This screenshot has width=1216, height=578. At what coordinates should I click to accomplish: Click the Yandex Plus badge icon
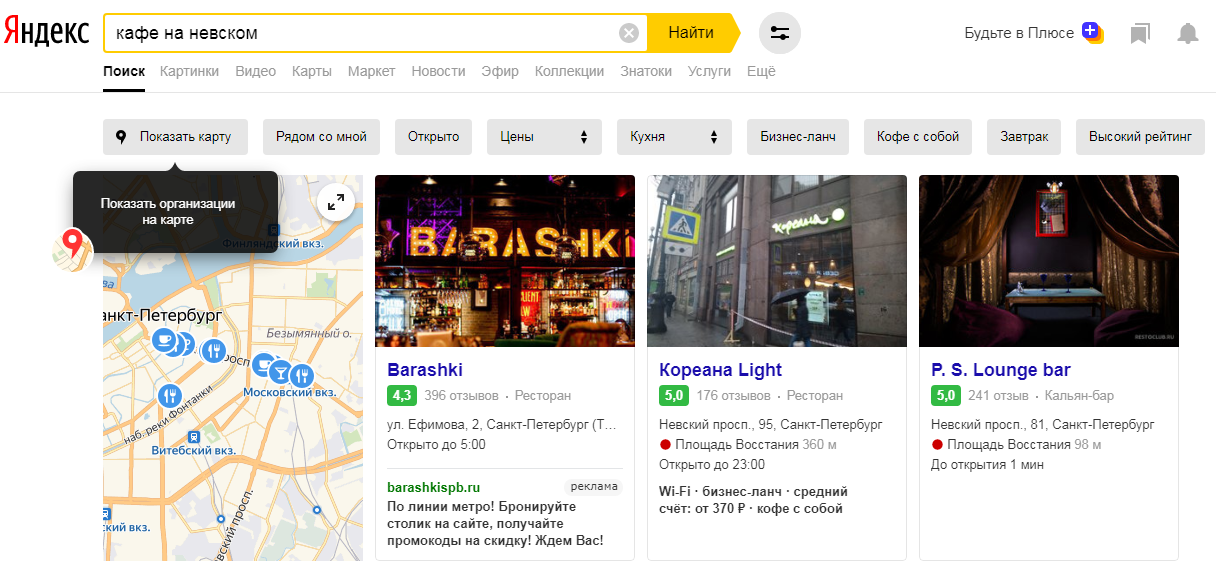tap(1091, 33)
